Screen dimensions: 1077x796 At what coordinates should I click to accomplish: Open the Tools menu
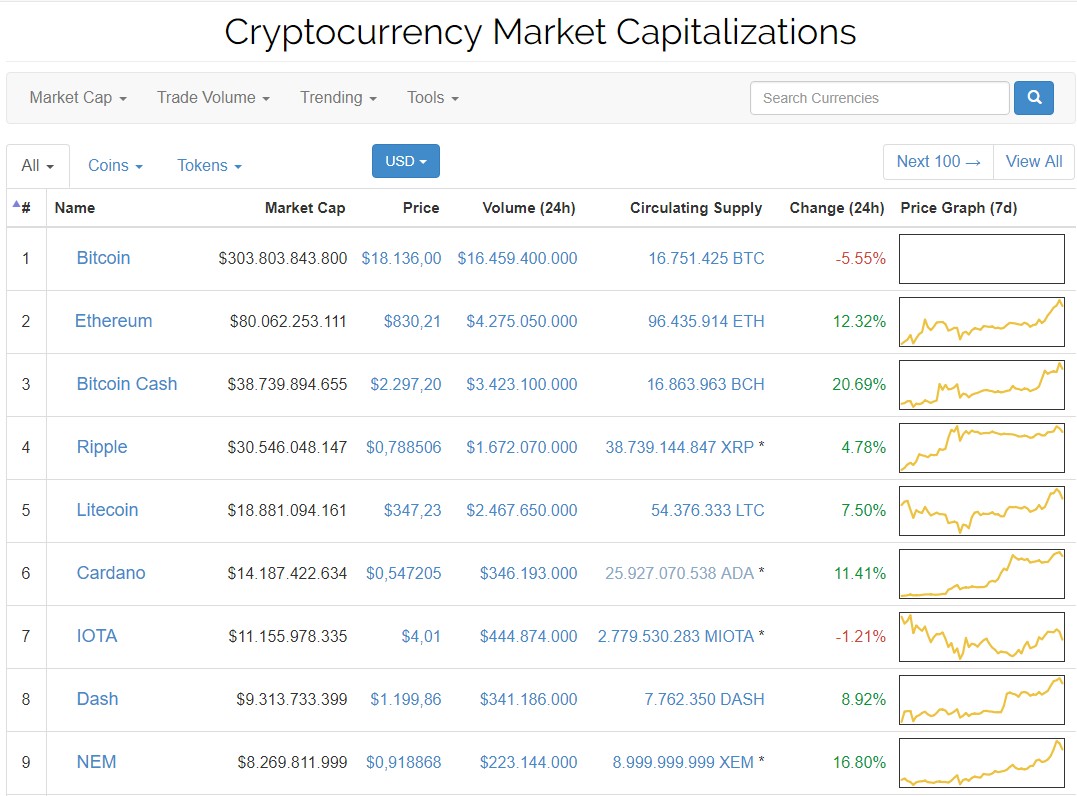[432, 98]
